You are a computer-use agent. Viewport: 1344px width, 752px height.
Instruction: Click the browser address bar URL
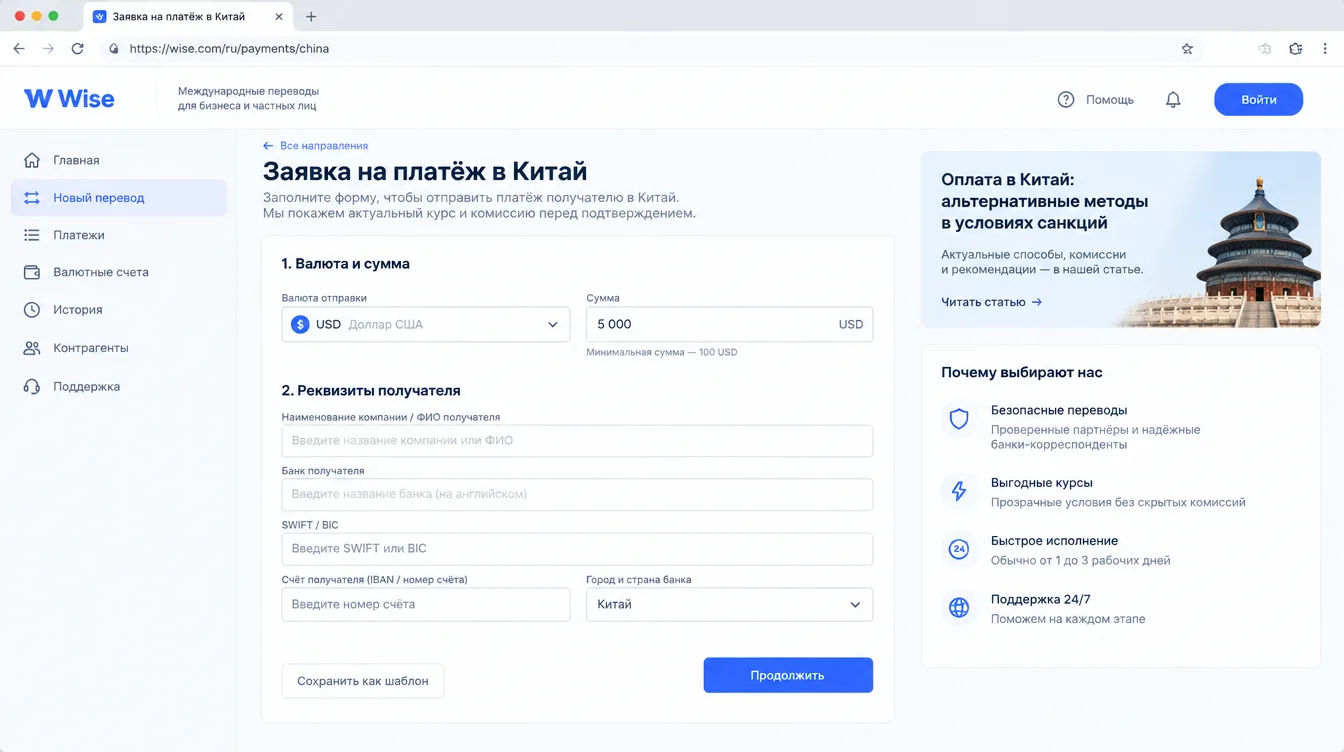229,48
